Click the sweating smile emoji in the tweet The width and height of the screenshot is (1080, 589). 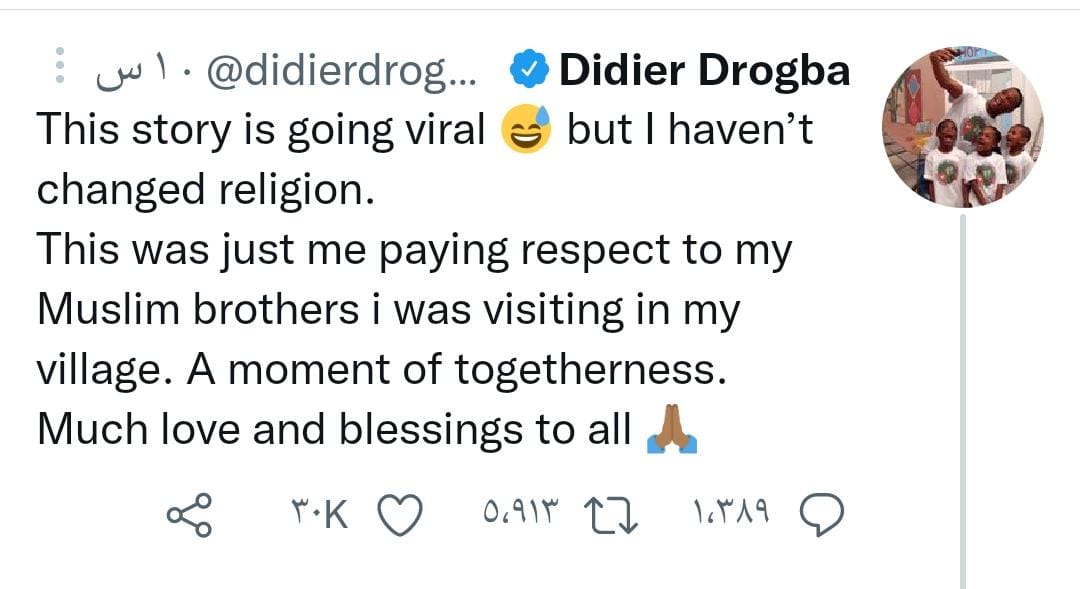tap(525, 133)
